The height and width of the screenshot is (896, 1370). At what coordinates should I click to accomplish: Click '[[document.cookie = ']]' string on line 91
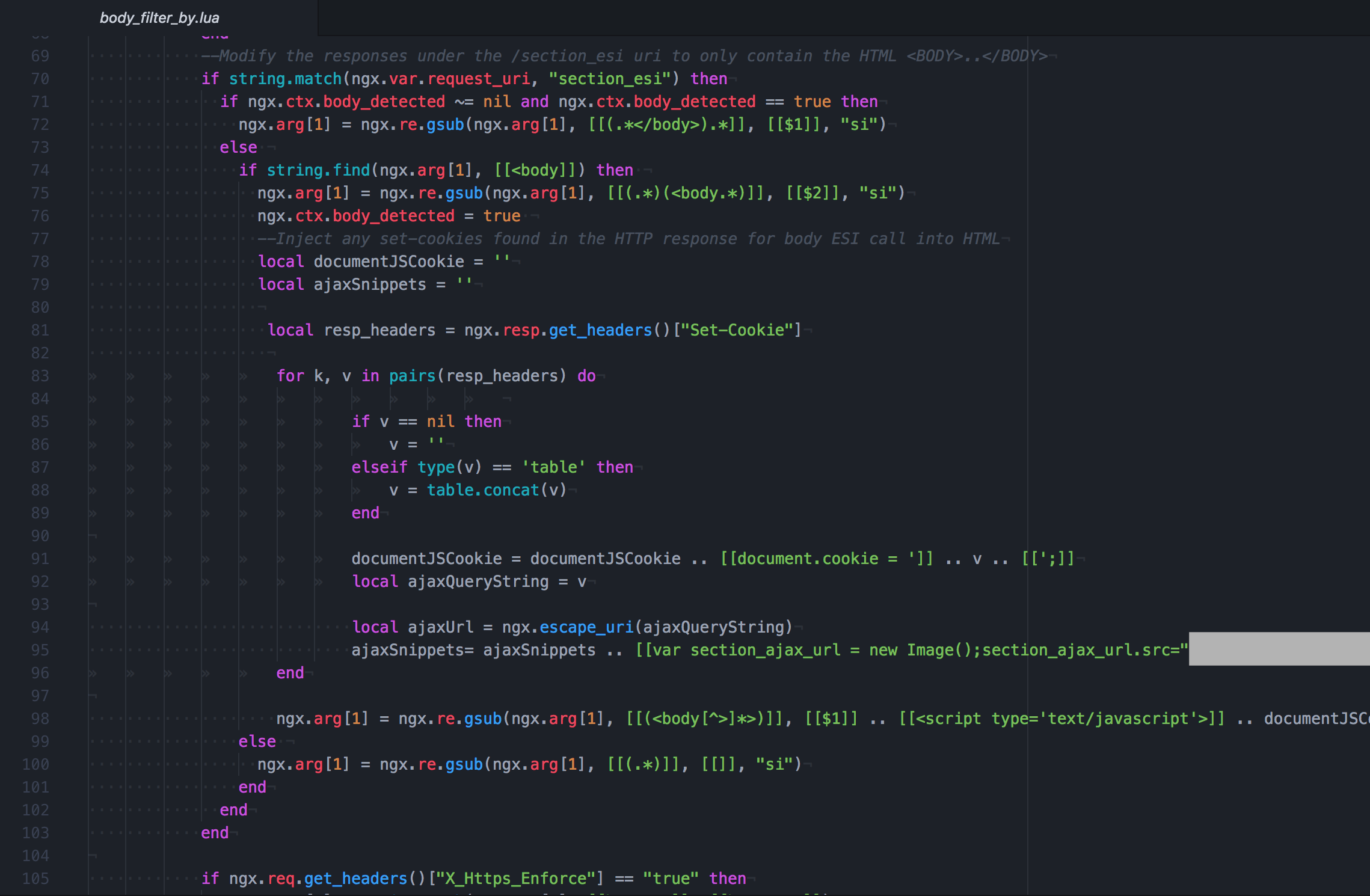coord(827,559)
